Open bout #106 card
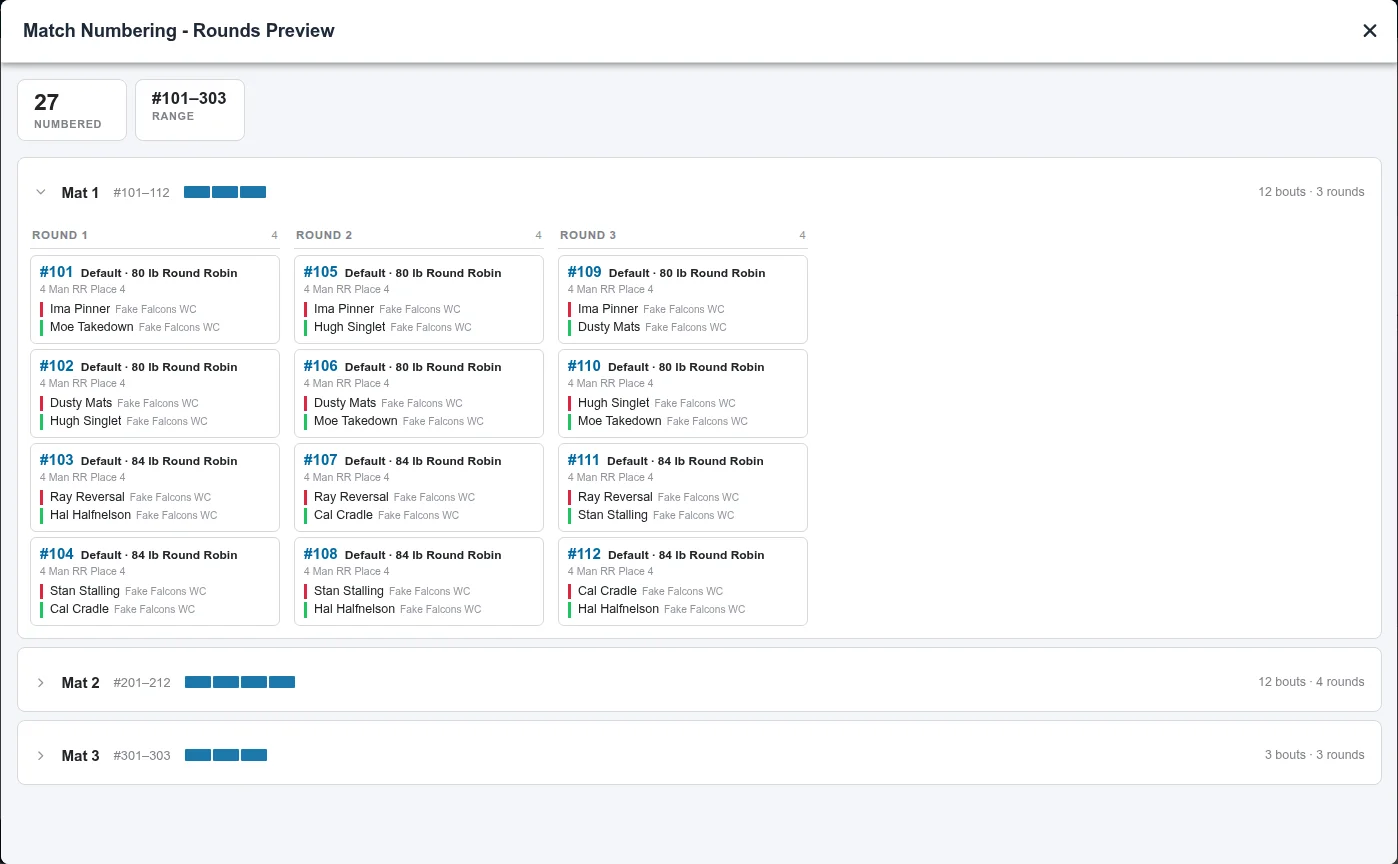1398x864 pixels. tap(419, 393)
